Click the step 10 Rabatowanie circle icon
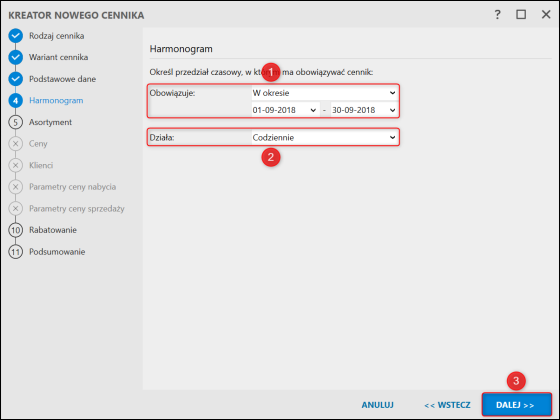 pyautogui.click(x=16, y=230)
